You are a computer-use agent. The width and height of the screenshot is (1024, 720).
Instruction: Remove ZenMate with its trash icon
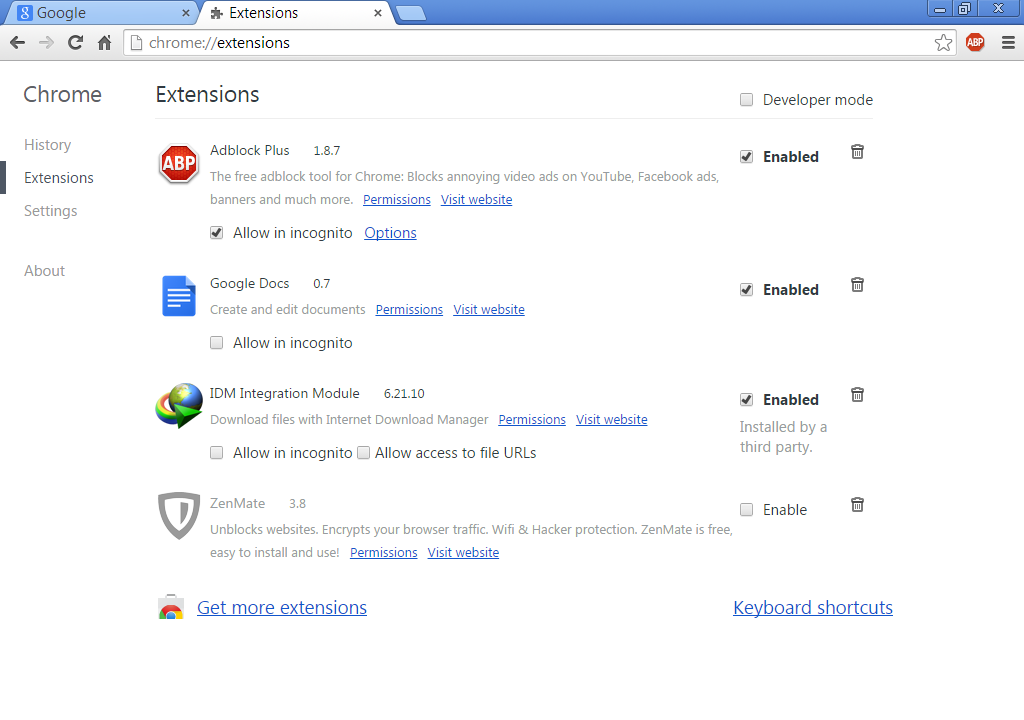coord(857,505)
